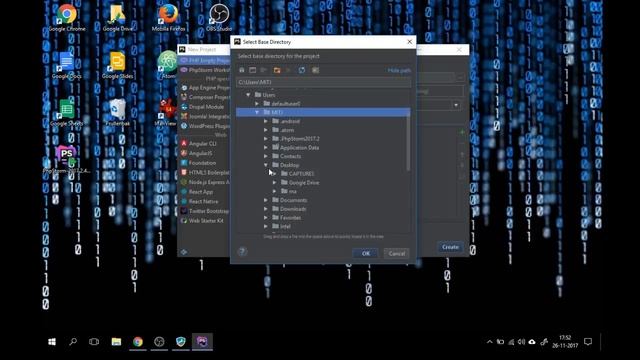Click the help question mark icon
The image size is (640, 360).
pos(242,251)
